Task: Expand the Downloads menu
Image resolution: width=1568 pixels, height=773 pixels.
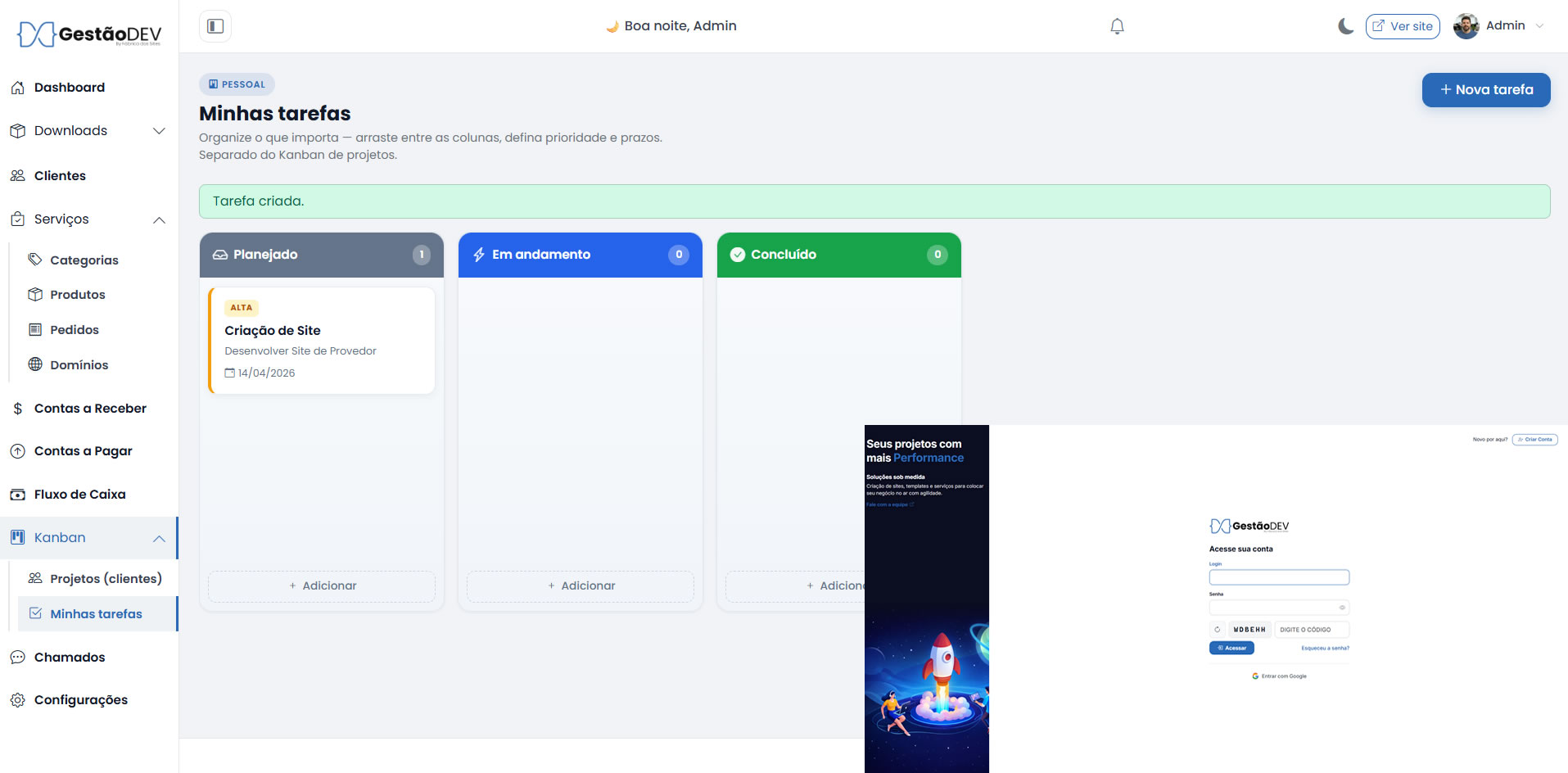Action: tap(158, 130)
